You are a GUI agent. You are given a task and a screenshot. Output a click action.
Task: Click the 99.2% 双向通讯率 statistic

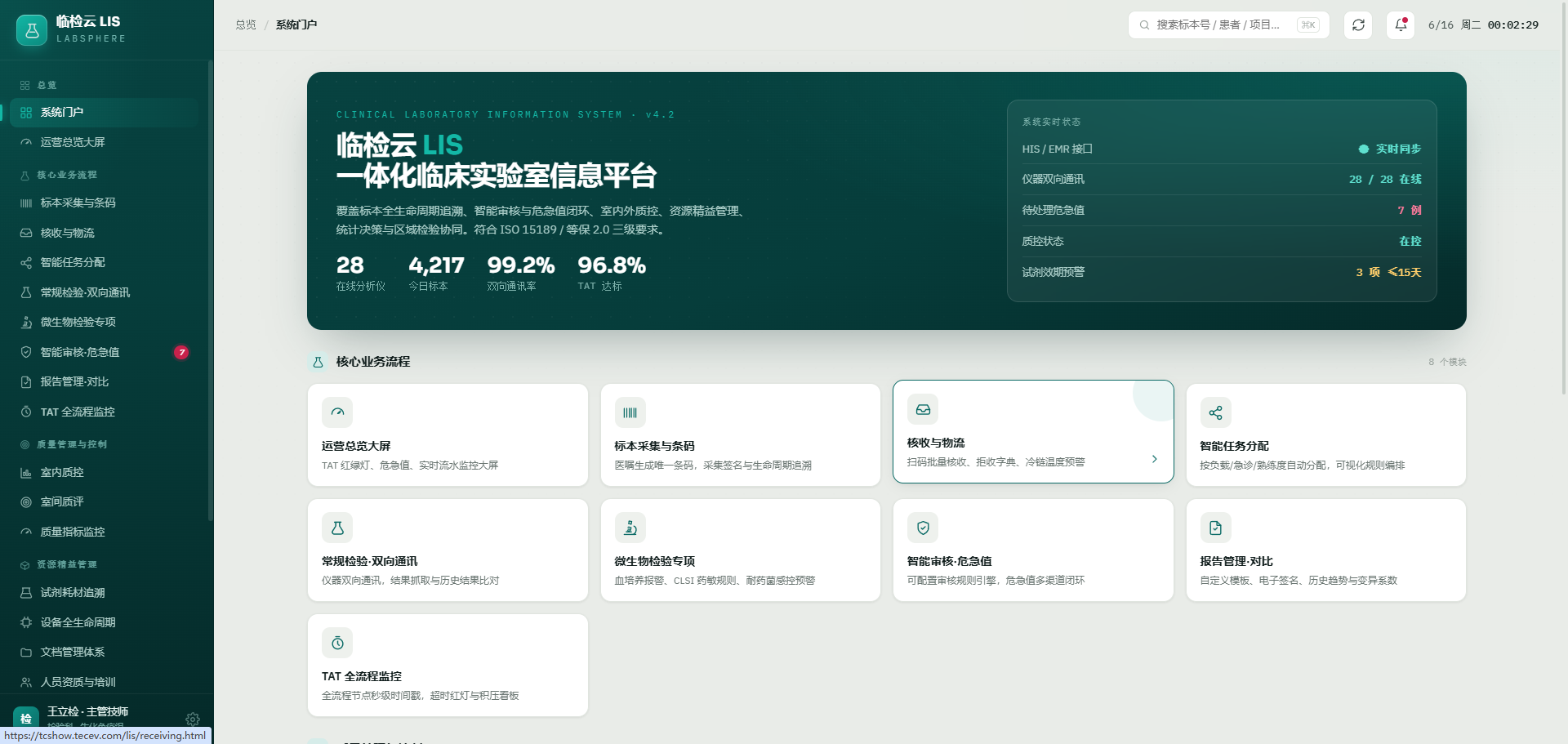[x=521, y=273]
